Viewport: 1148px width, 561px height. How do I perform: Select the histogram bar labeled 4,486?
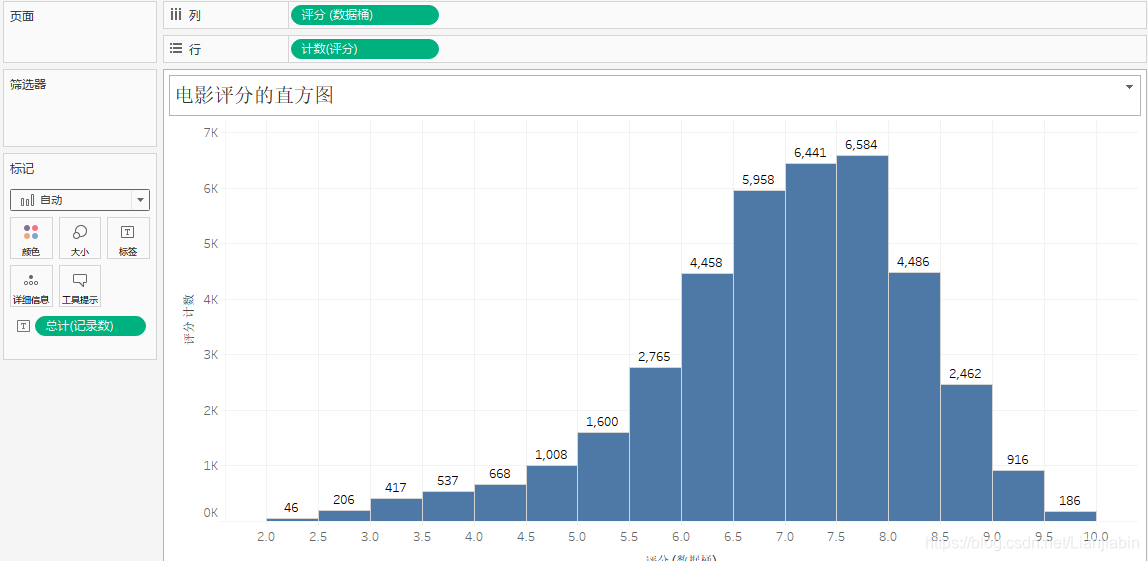pos(914,397)
